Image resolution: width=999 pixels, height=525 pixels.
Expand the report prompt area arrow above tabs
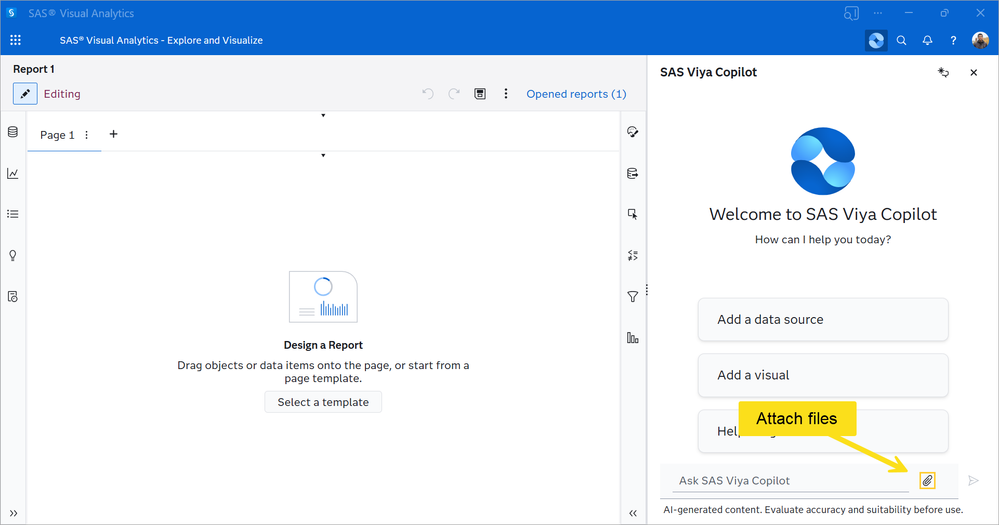[323, 115]
